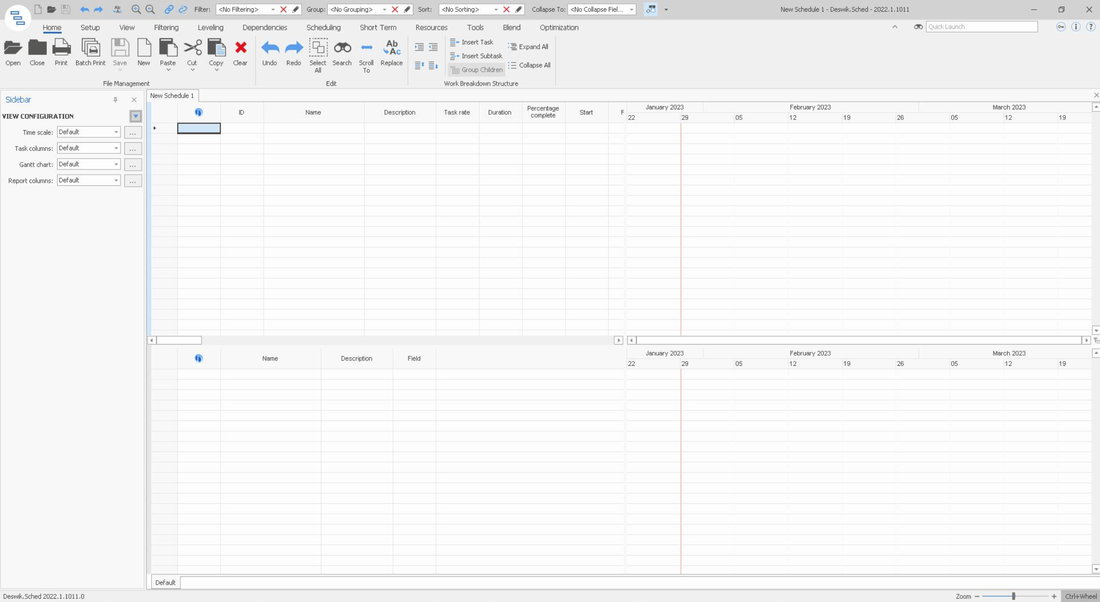
Task: Open the Replace tool
Action: click(x=391, y=52)
